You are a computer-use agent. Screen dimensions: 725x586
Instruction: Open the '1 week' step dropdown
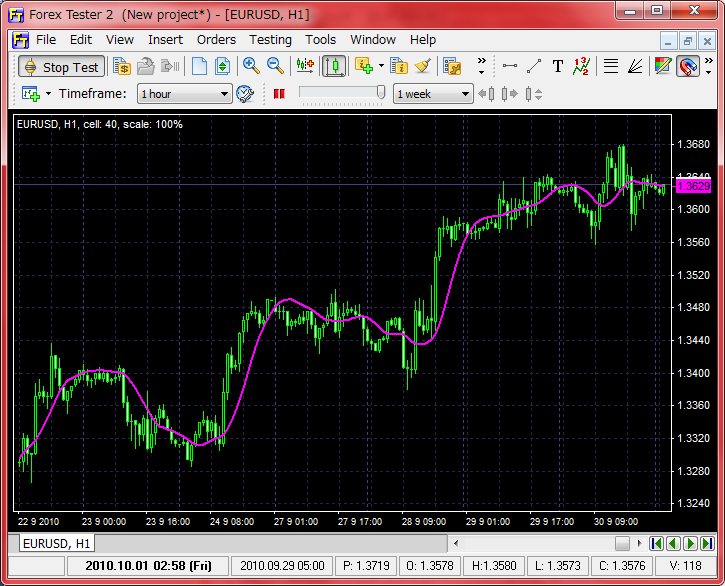tap(433, 94)
